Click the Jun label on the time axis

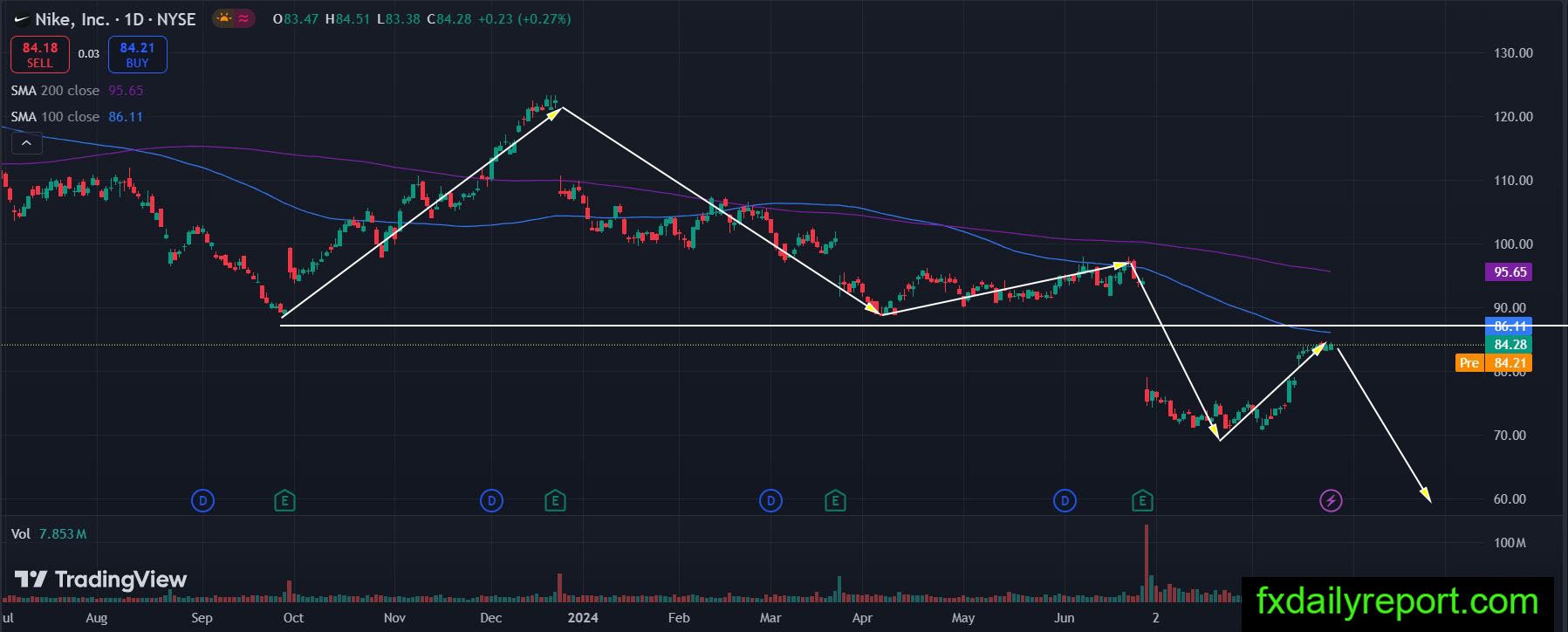[1064, 618]
